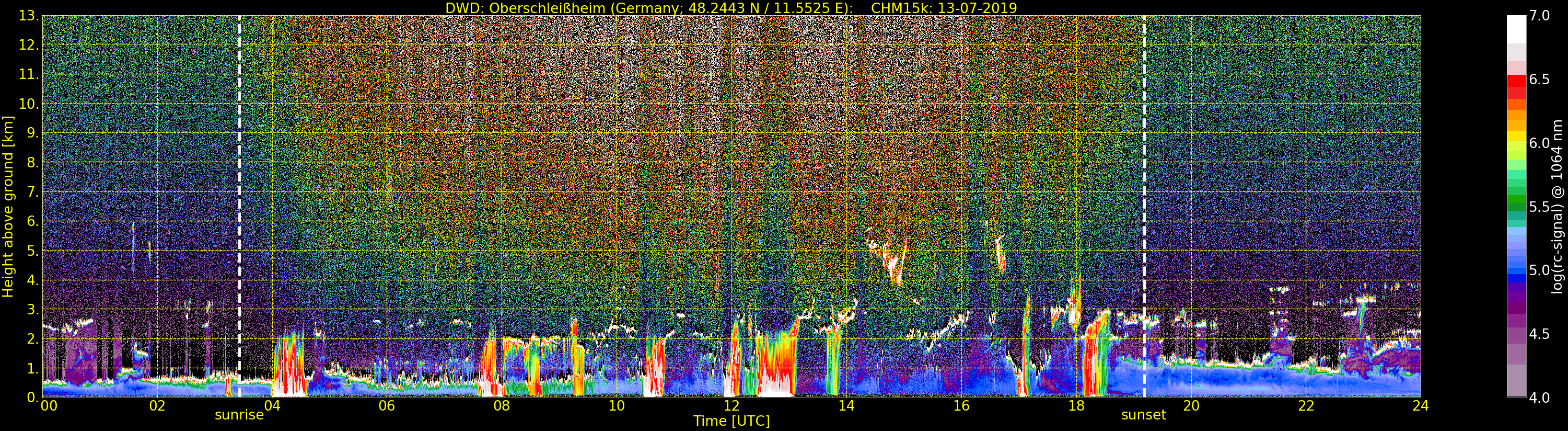Click the "sunrise" label below the time axis
Screen dimensions: 1568x431
[x=239, y=415]
